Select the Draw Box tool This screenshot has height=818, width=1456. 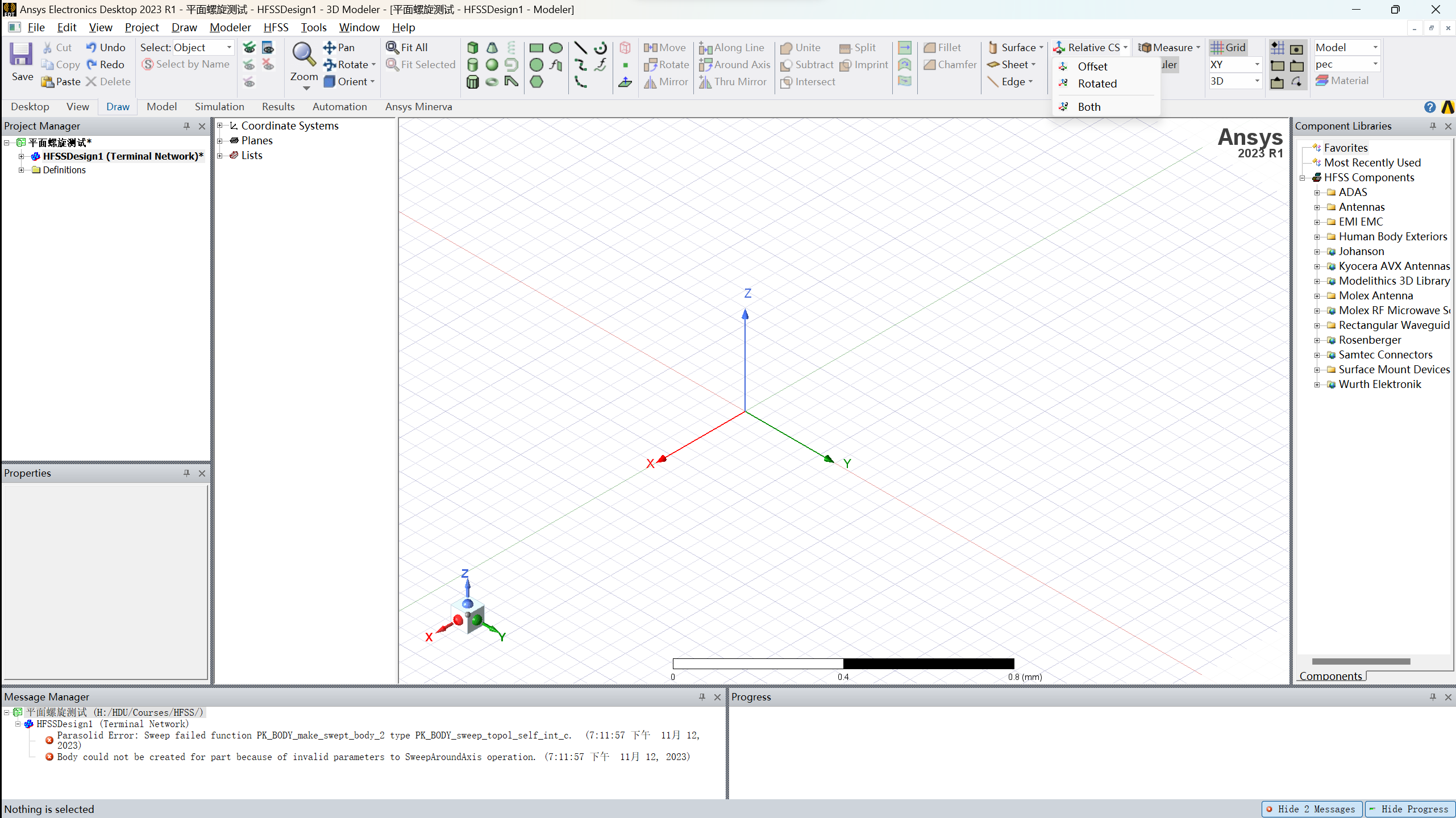(473, 48)
